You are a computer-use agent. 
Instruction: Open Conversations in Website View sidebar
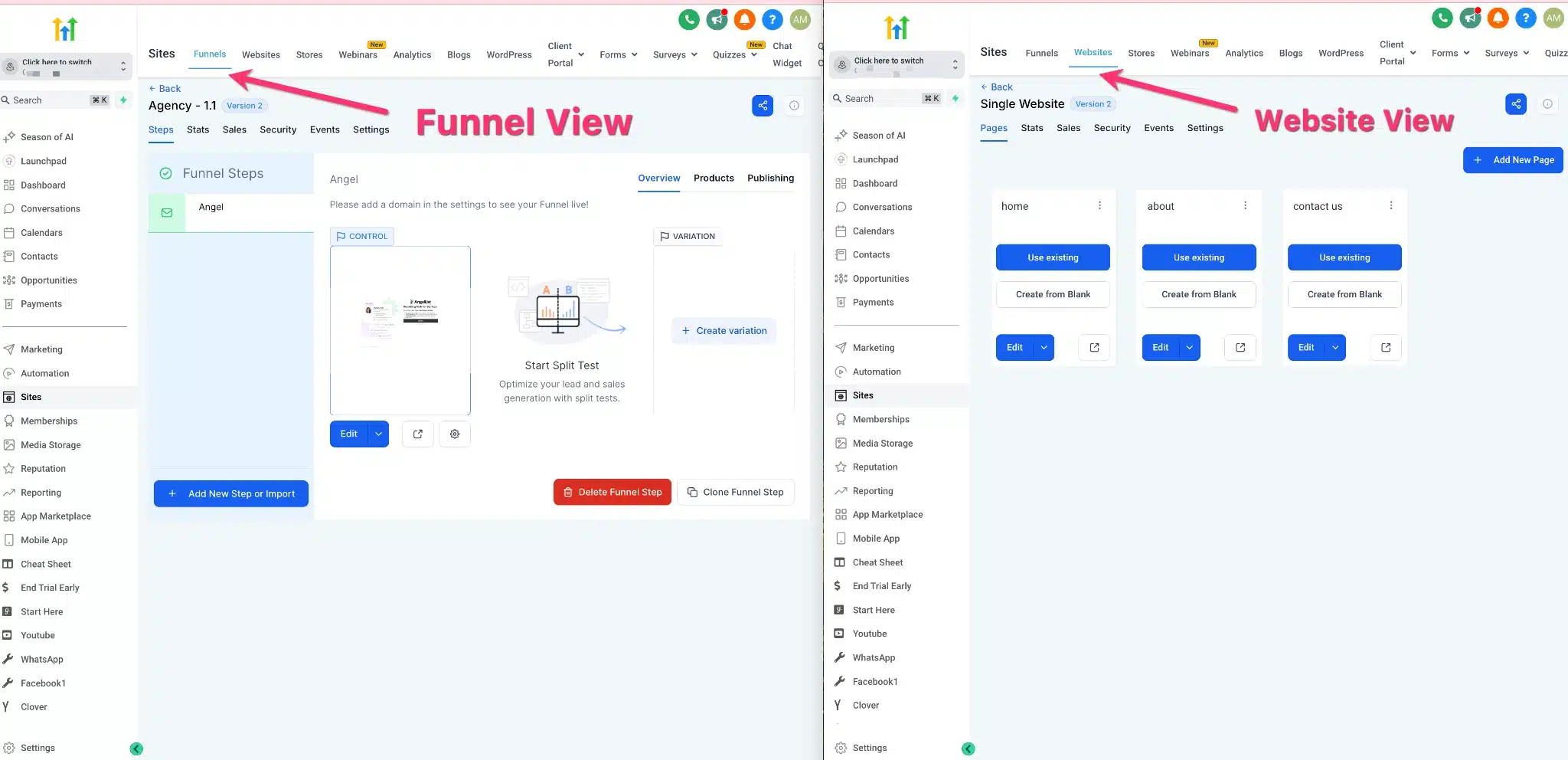pos(882,207)
